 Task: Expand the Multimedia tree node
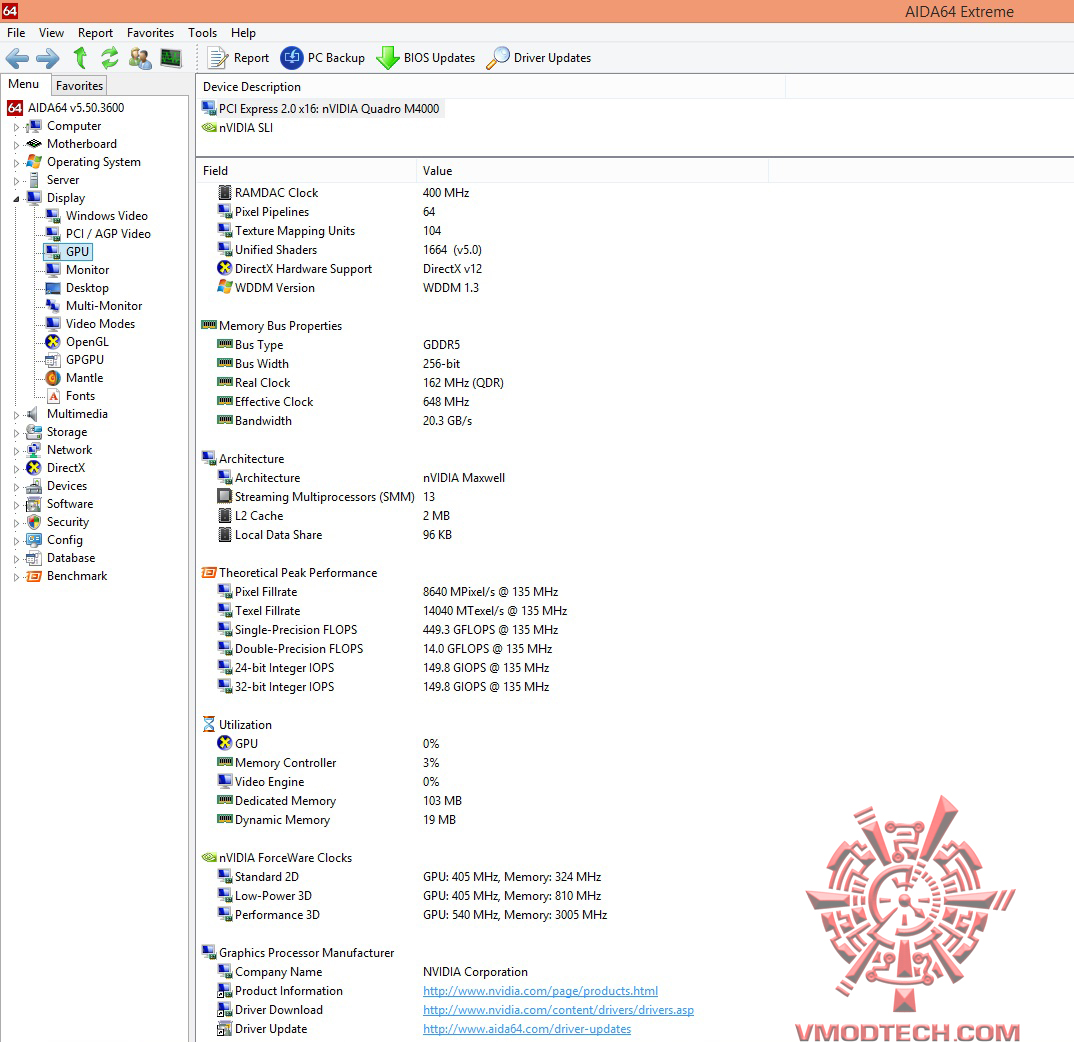coord(16,414)
